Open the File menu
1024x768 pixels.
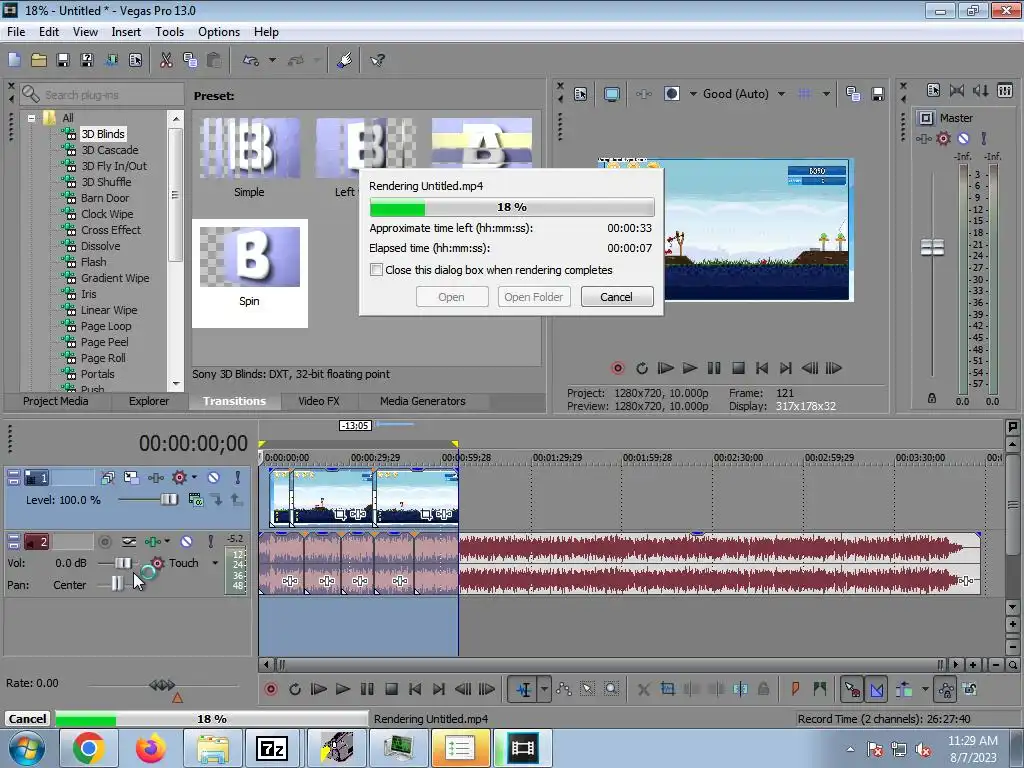pyautogui.click(x=16, y=32)
